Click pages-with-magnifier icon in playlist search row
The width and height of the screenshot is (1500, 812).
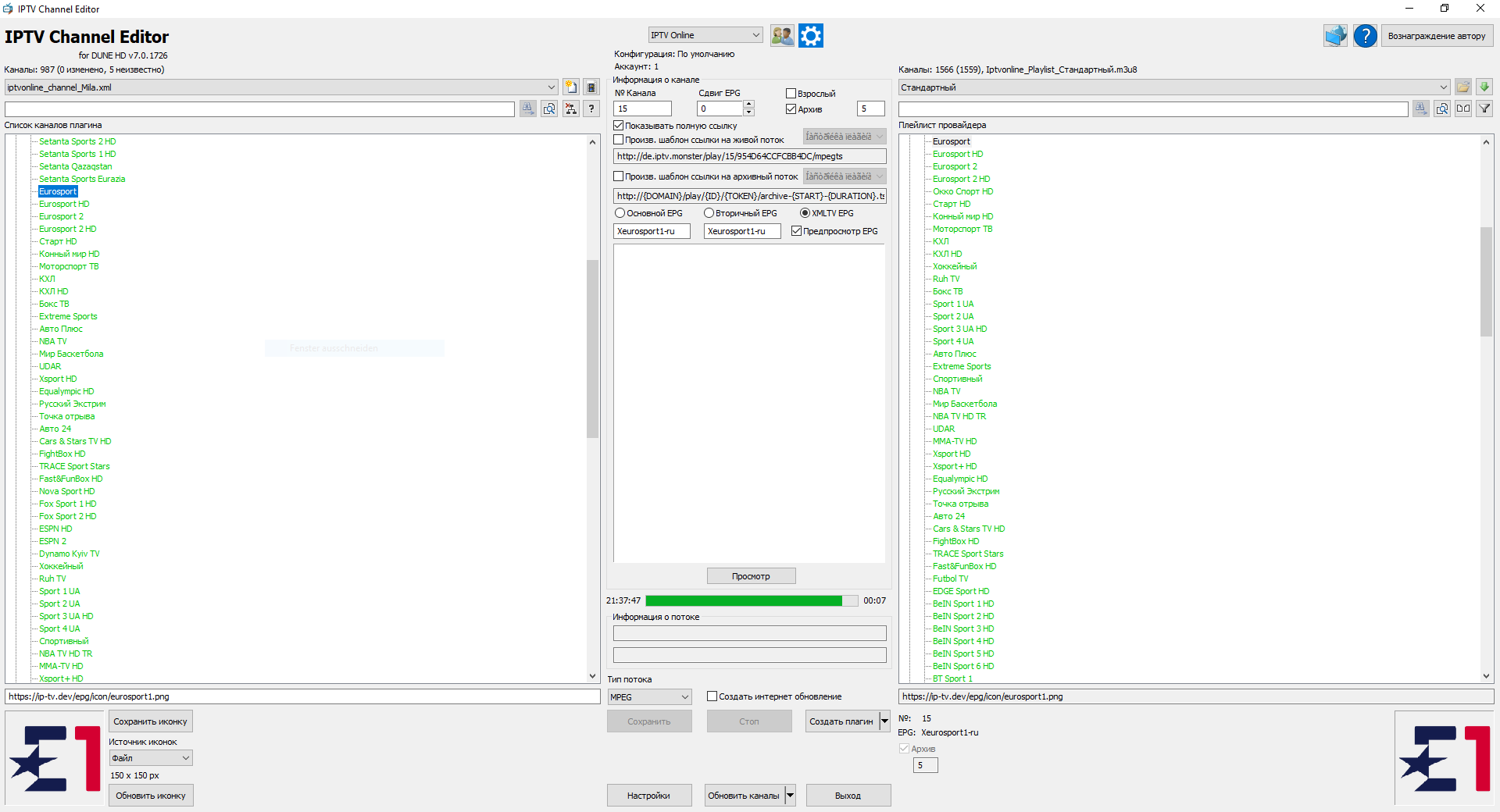pyautogui.click(x=1442, y=109)
